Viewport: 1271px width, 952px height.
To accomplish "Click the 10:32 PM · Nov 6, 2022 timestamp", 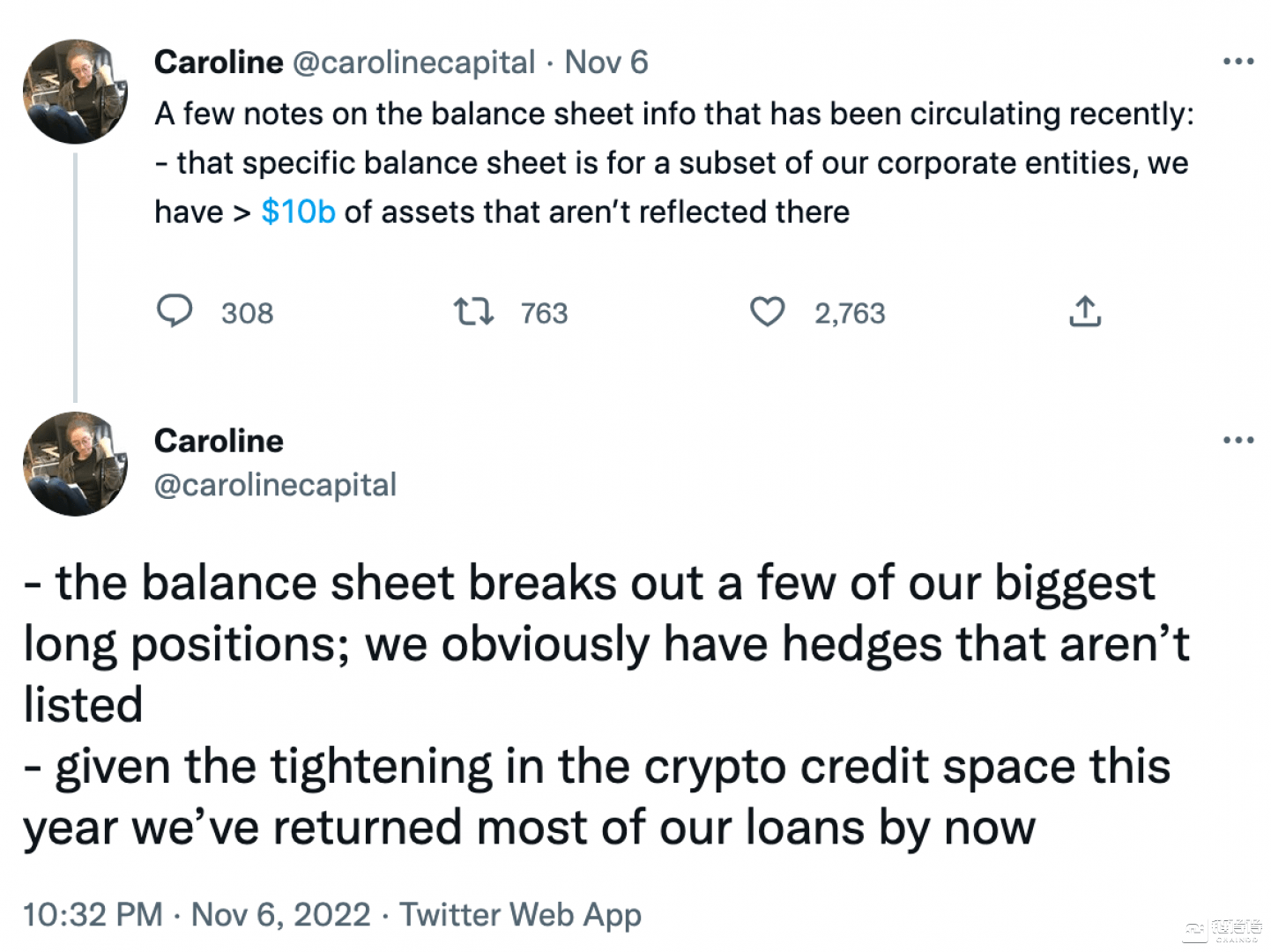I will pos(197,915).
